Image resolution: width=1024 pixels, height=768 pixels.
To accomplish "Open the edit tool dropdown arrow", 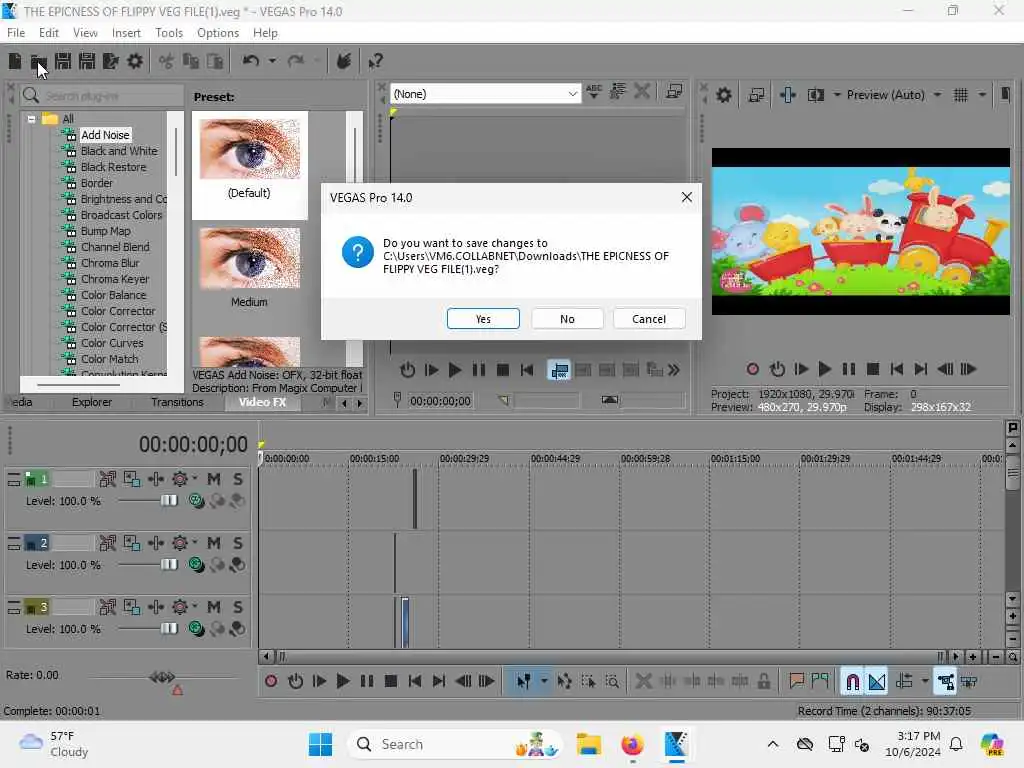I will click(x=543, y=681).
